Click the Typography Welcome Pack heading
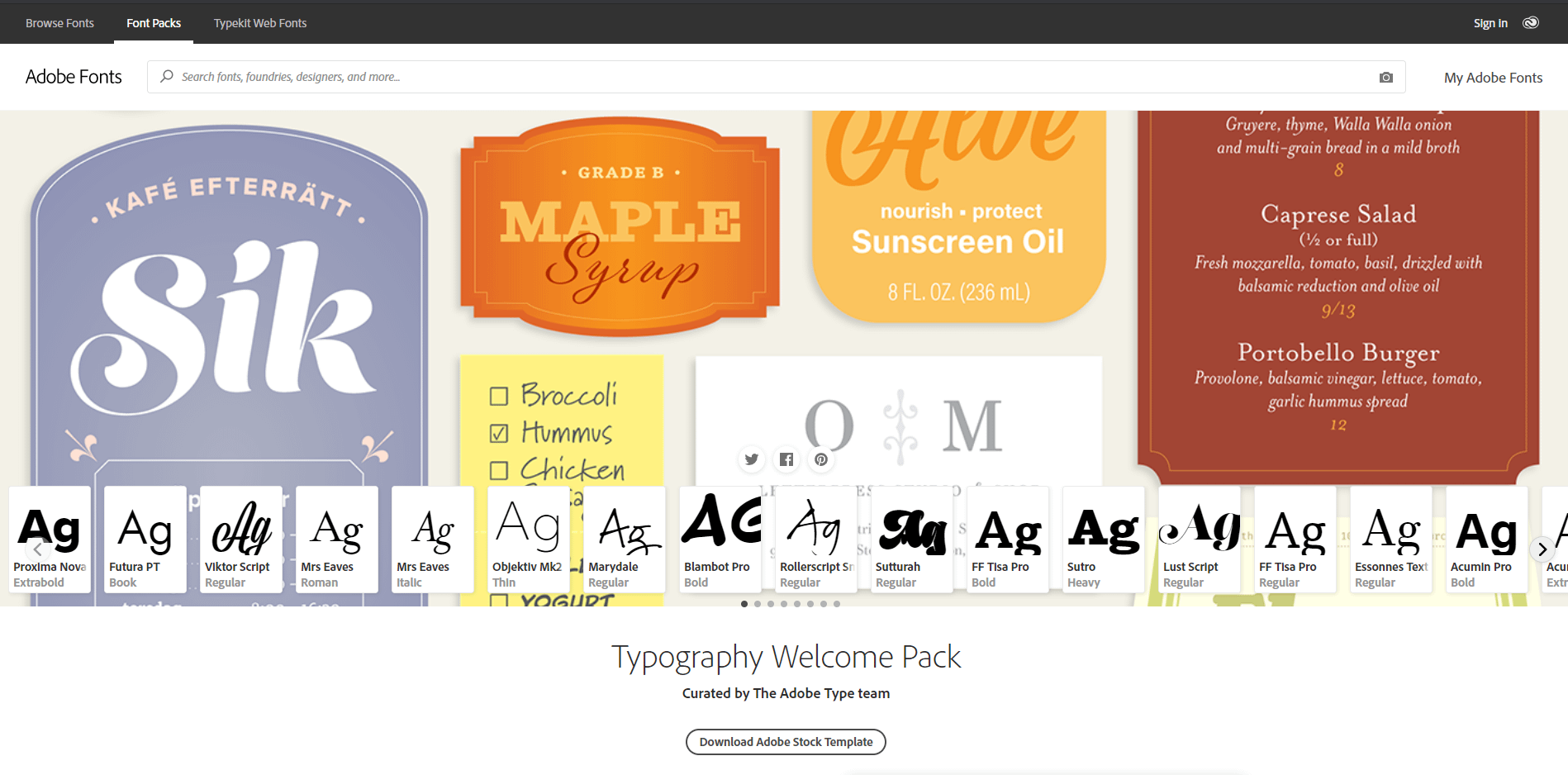This screenshot has height=775, width=1568. [786, 657]
